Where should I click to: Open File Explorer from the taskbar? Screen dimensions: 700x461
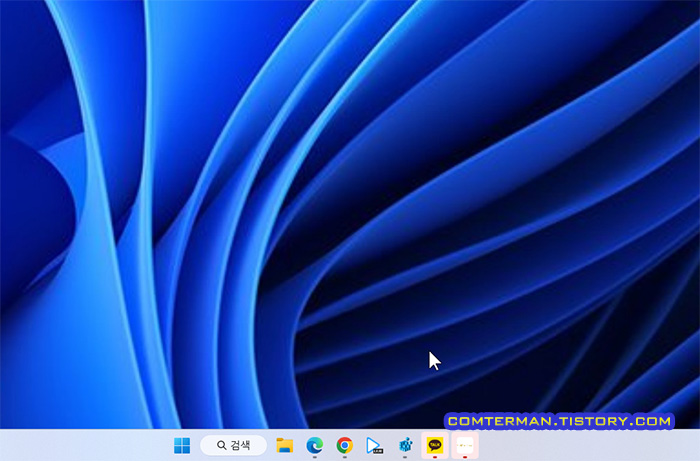pos(284,445)
